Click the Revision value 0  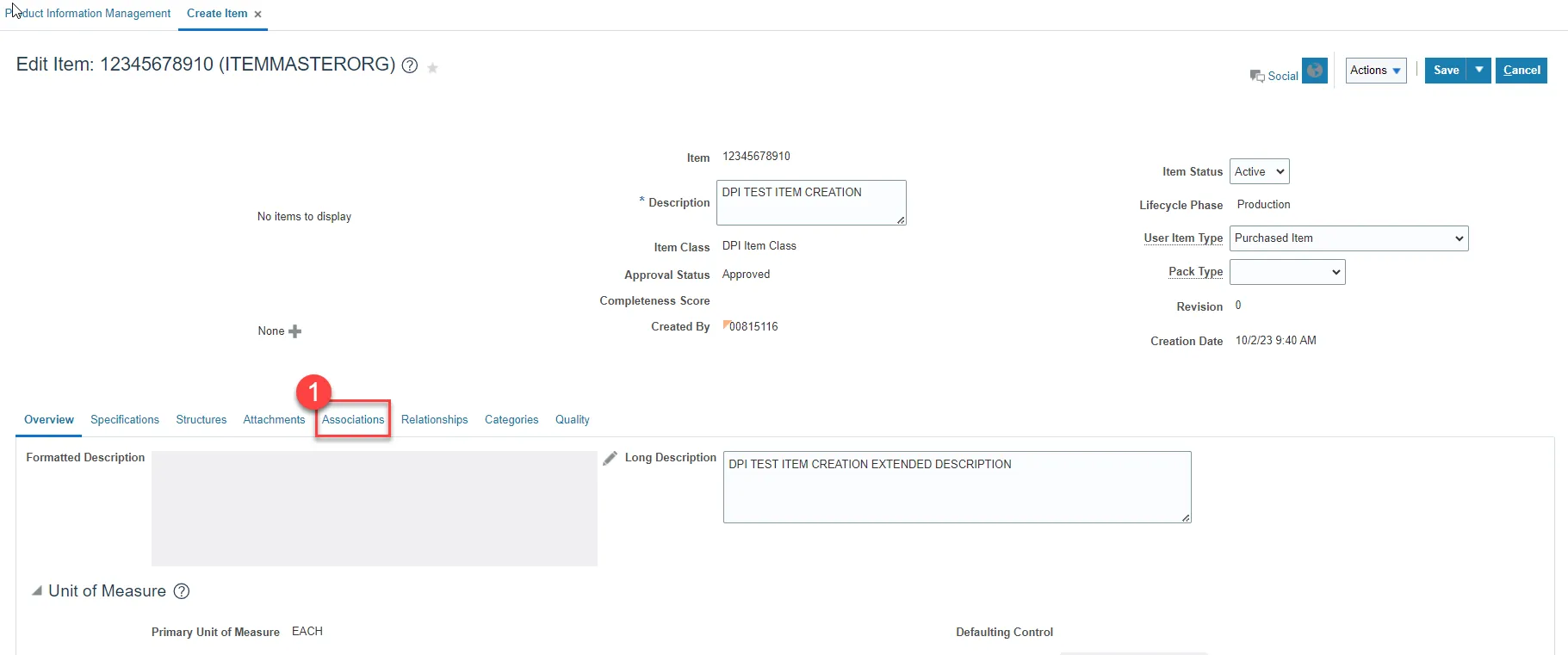1238,306
